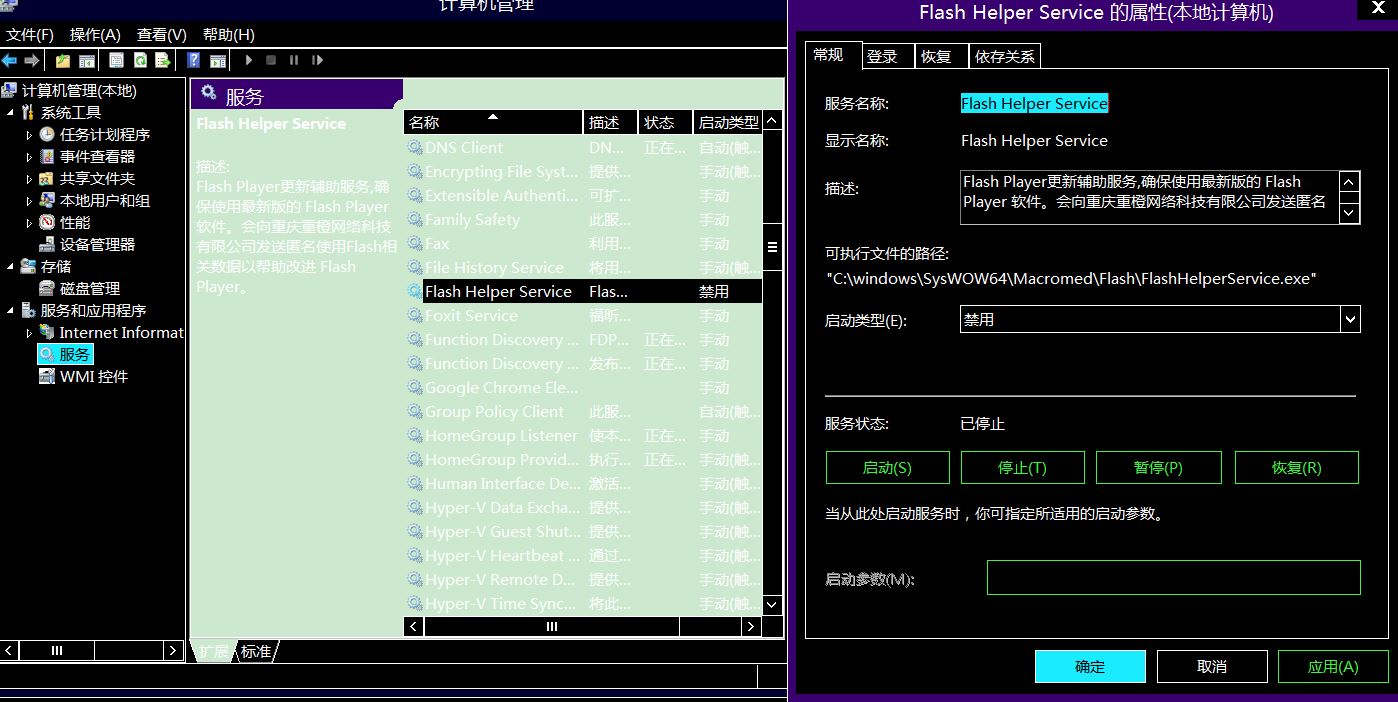Click the WMI 控件 icon in tree
1398x702 pixels.
tap(47, 376)
